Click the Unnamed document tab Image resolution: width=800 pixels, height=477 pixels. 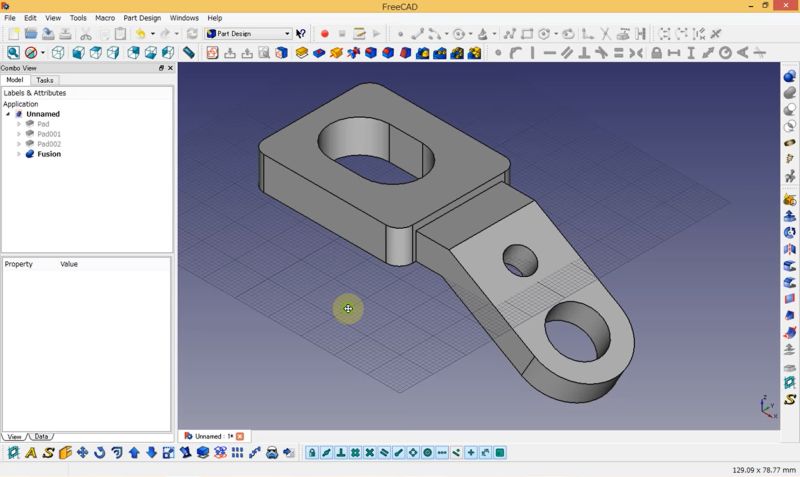[x=214, y=436]
